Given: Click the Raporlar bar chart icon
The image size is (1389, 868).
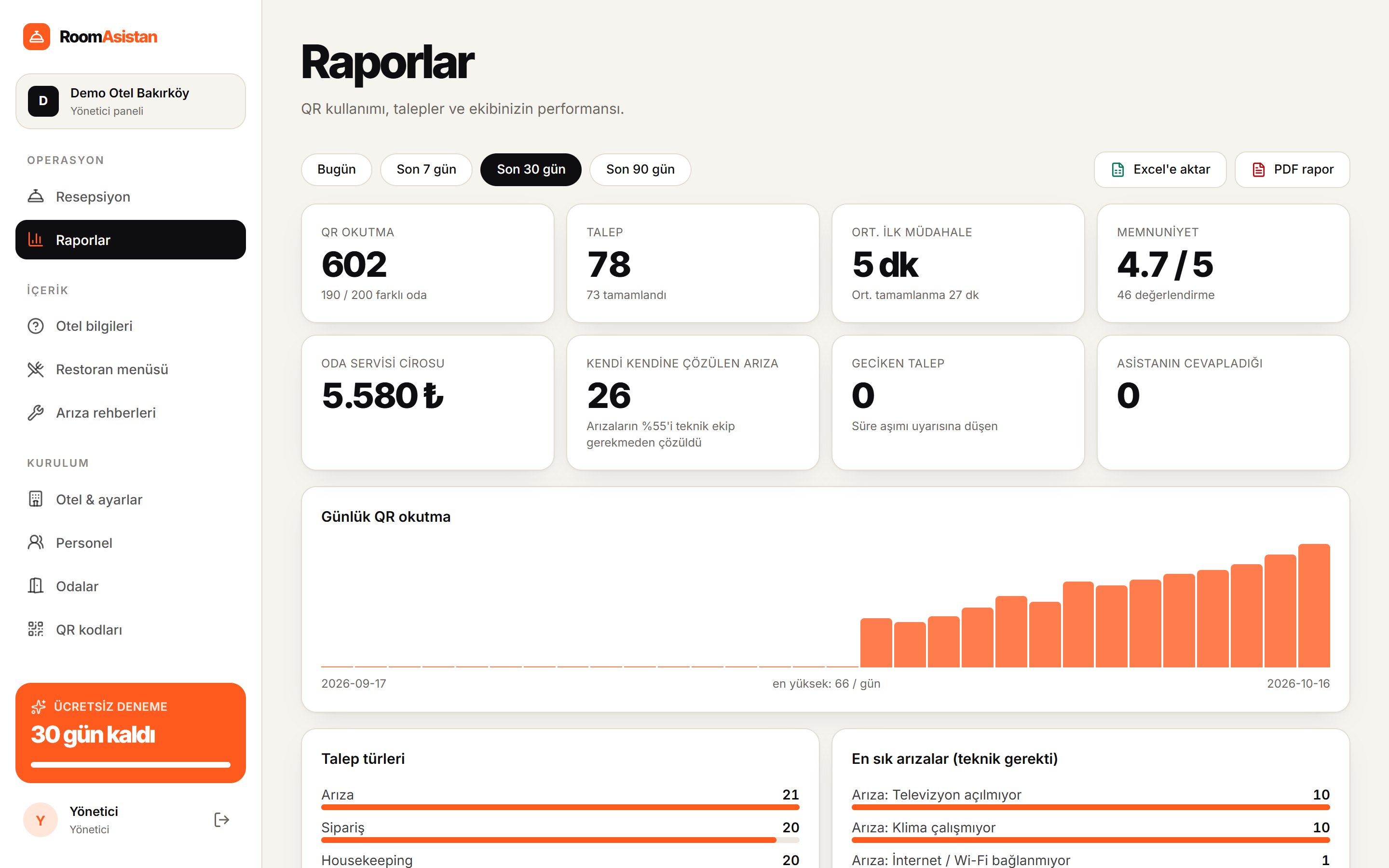Looking at the screenshot, I should click(x=36, y=239).
